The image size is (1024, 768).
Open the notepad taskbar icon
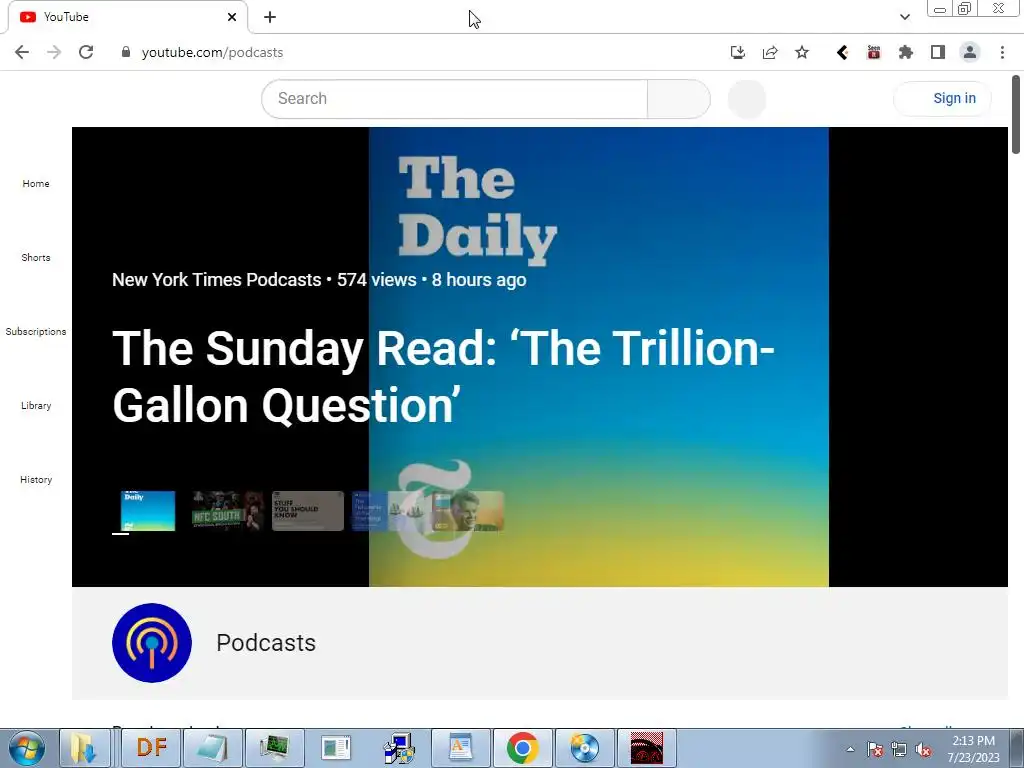click(x=212, y=748)
